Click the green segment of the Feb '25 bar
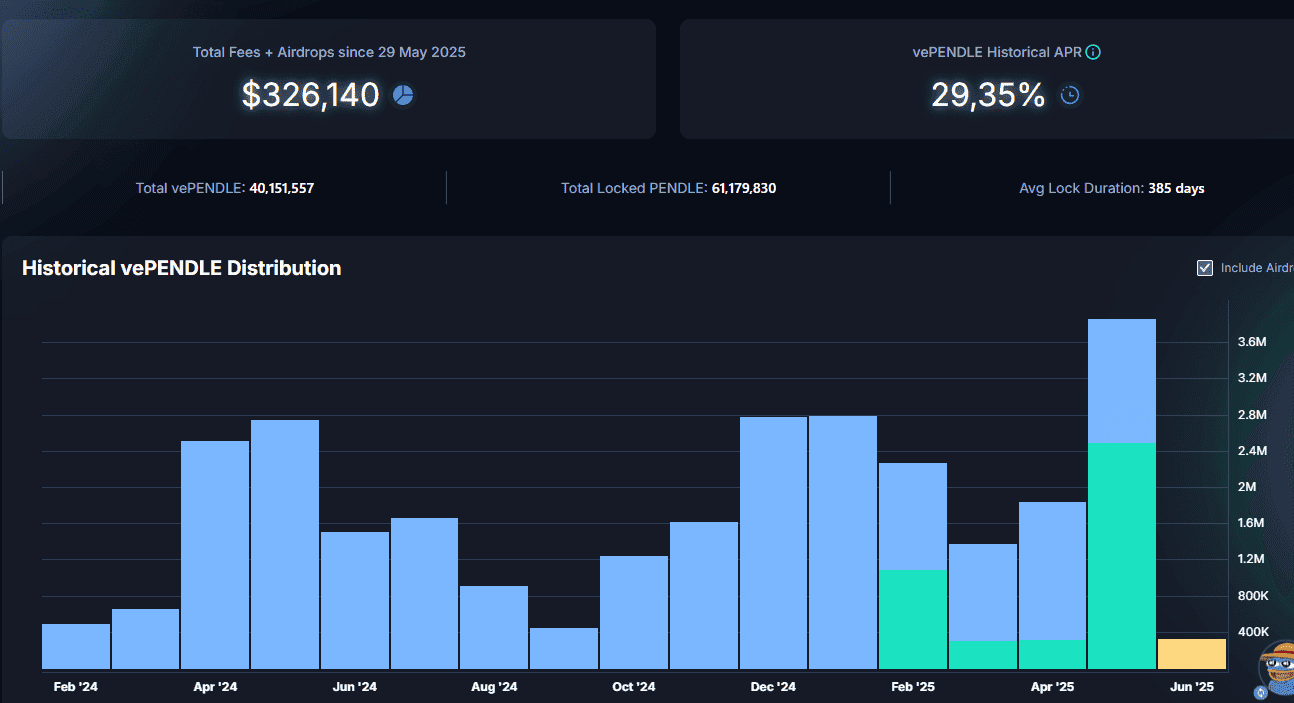Image resolution: width=1294 pixels, height=703 pixels. pos(913,619)
